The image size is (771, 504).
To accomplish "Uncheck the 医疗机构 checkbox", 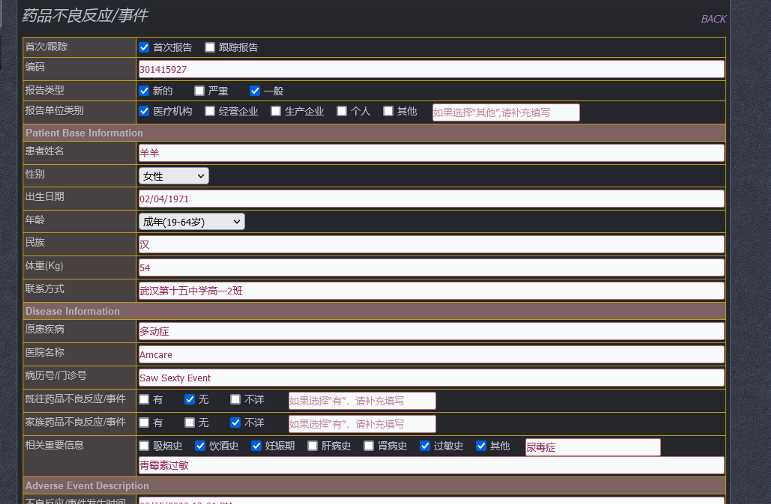I will [x=145, y=111].
